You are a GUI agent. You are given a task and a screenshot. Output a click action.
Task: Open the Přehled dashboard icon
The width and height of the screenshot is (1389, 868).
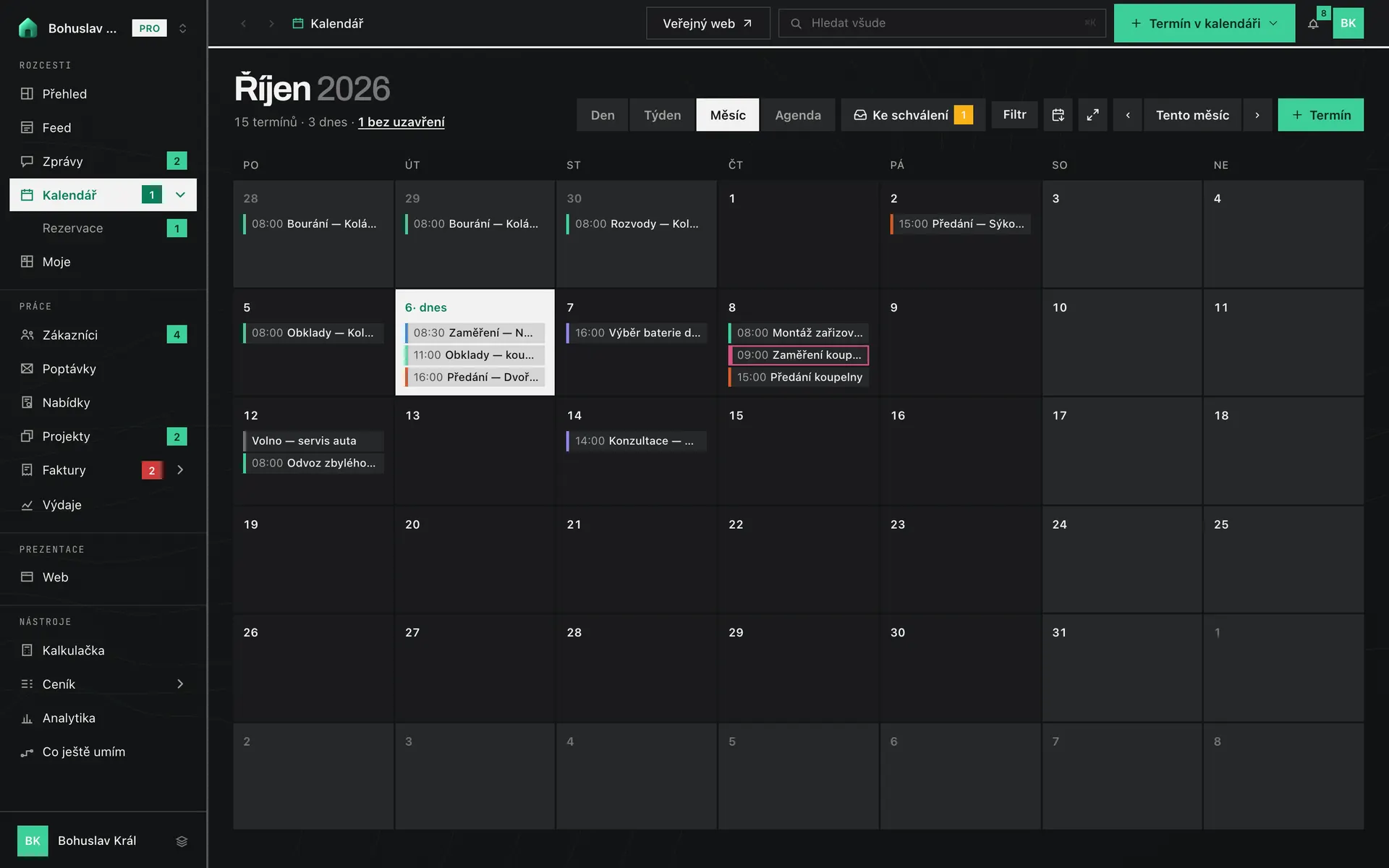[27, 93]
